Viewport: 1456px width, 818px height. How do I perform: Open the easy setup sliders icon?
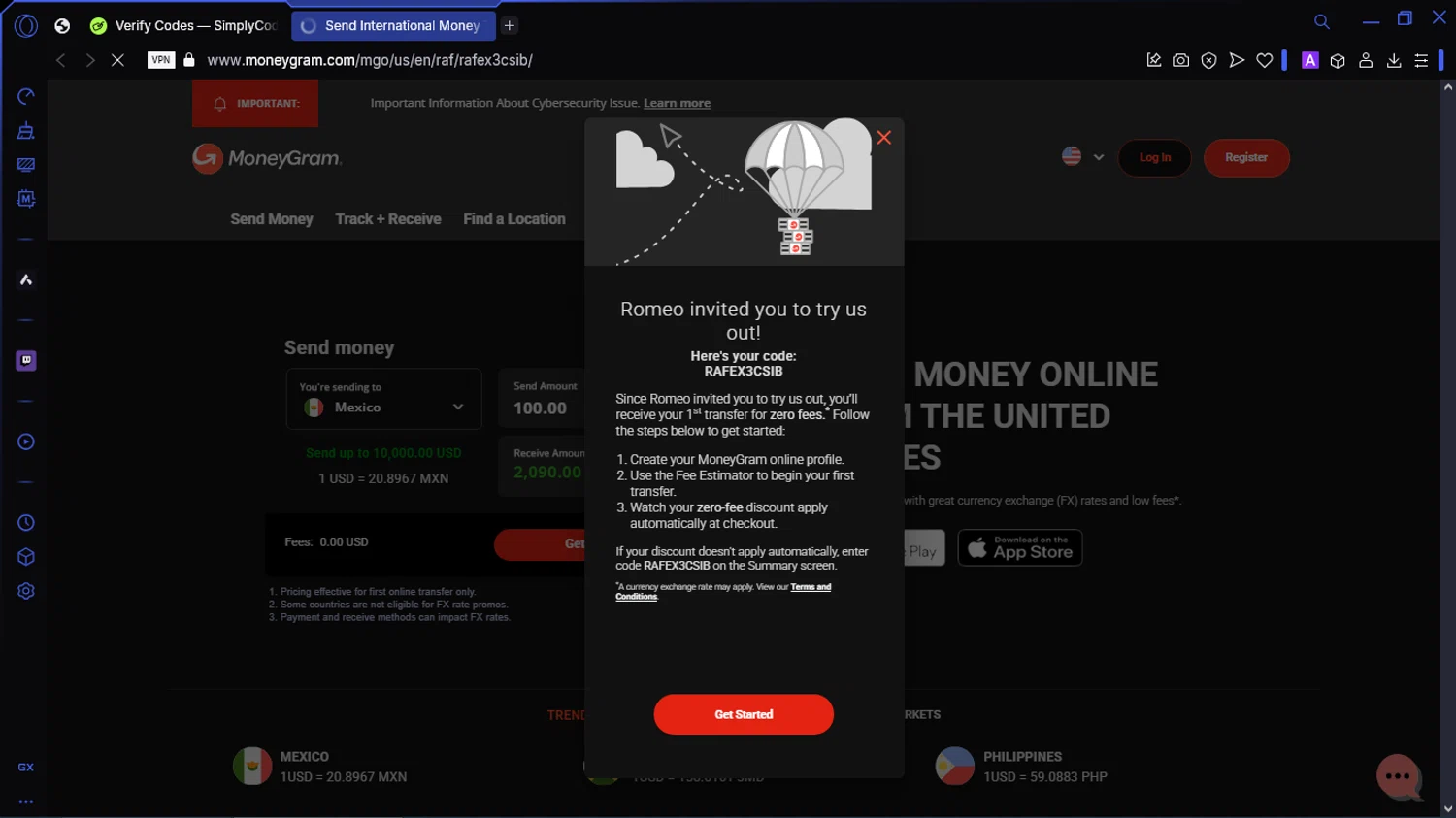pos(1421,60)
